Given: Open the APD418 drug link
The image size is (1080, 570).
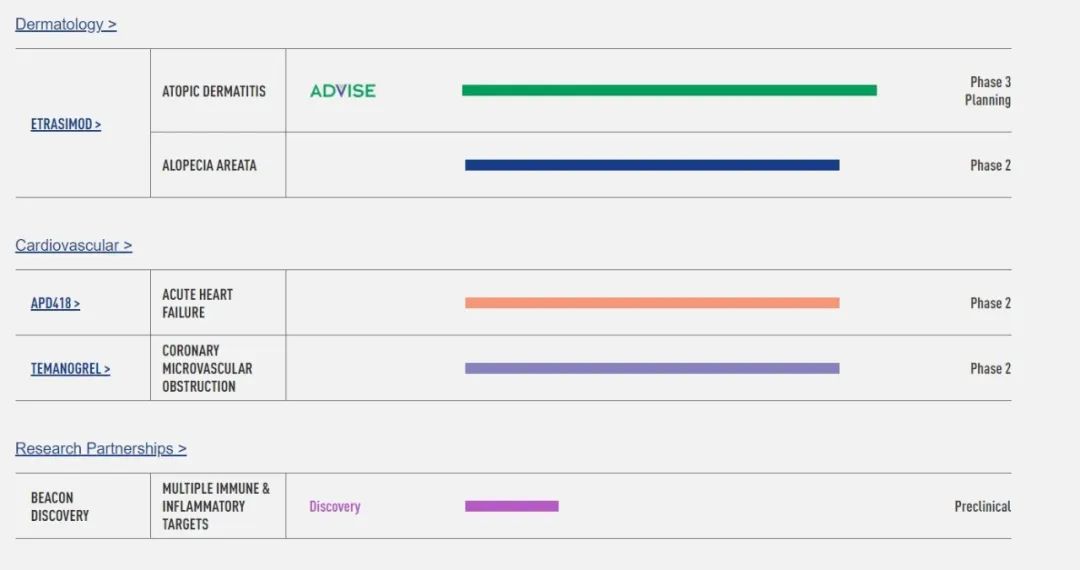Looking at the screenshot, I should point(55,303).
